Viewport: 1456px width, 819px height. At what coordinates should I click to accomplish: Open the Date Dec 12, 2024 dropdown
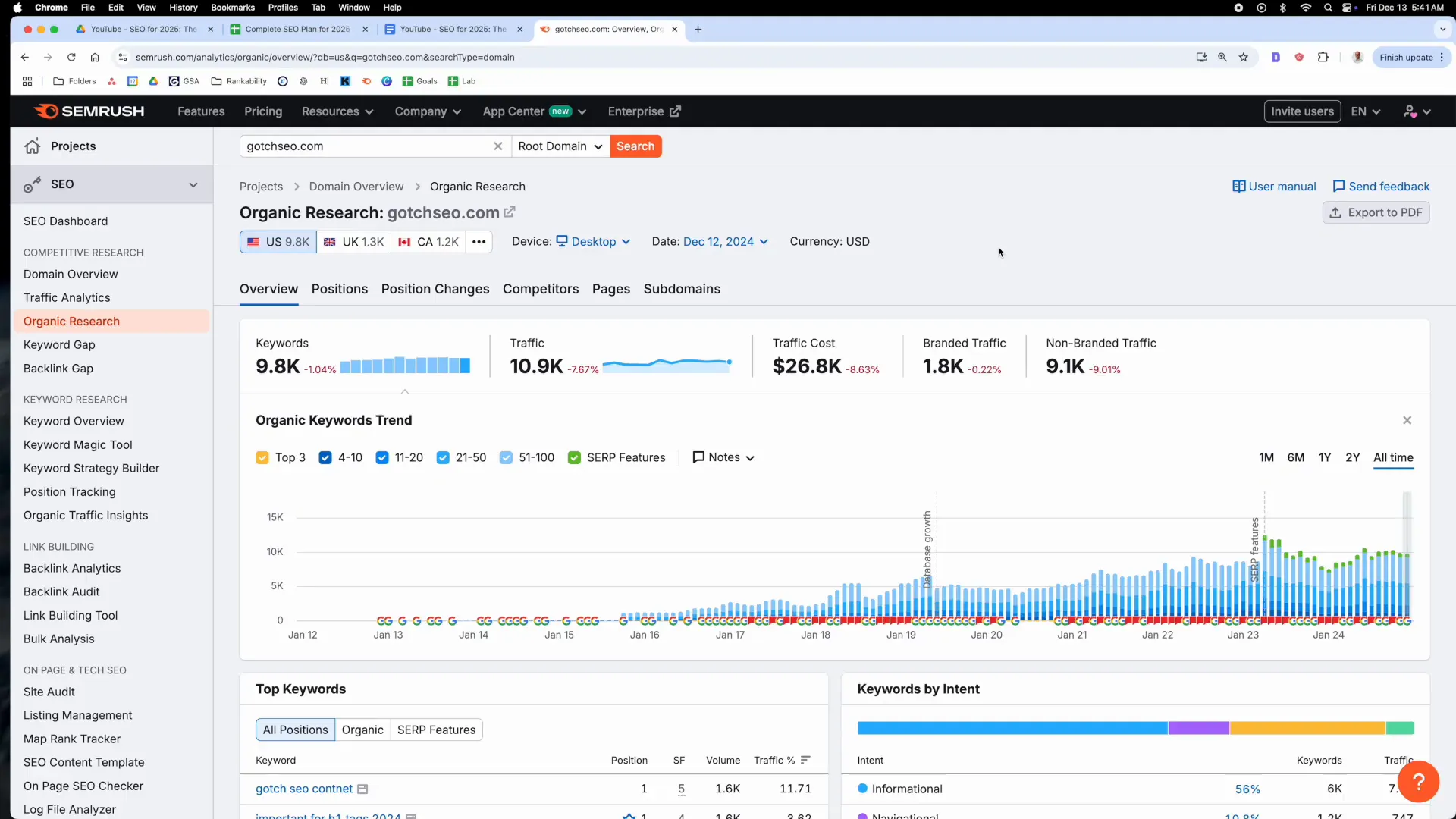click(725, 242)
